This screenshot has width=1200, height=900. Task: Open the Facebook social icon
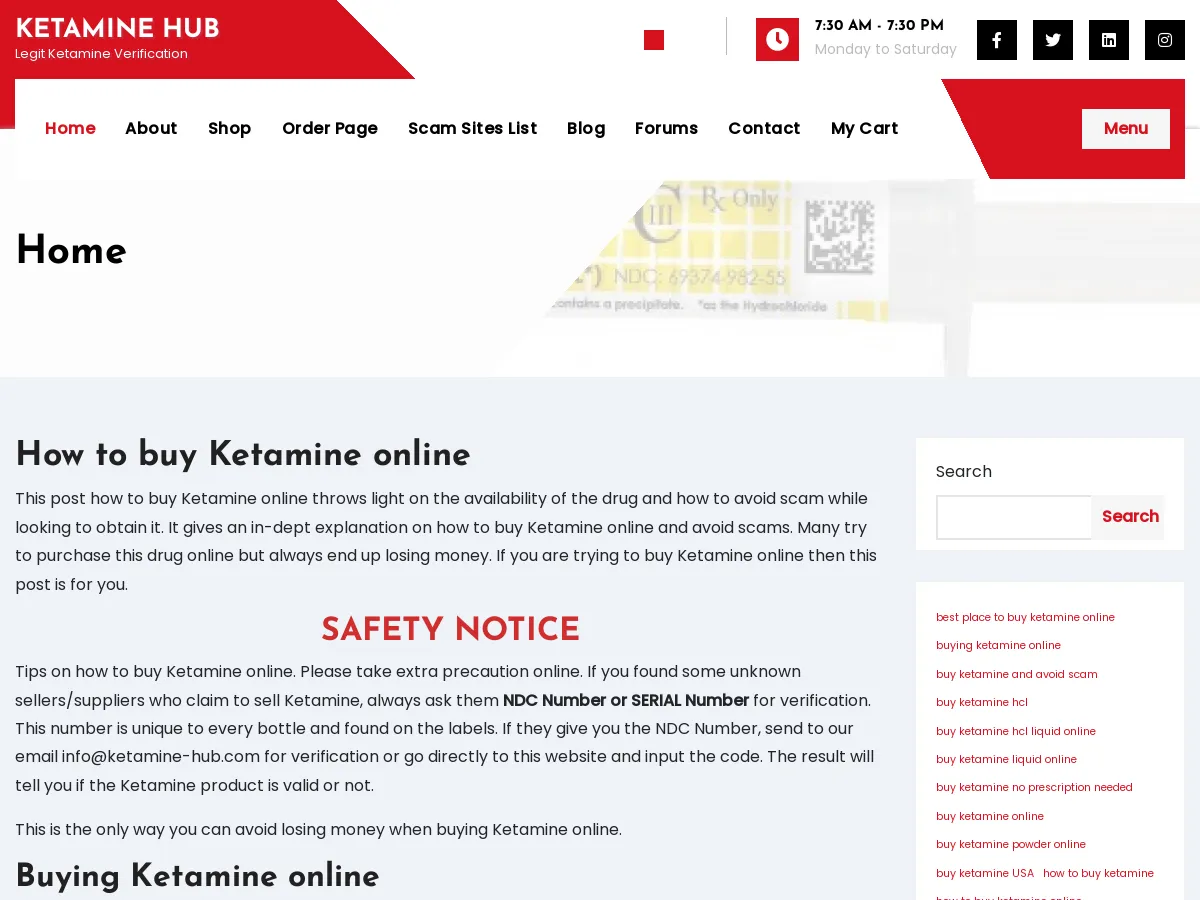tap(996, 39)
